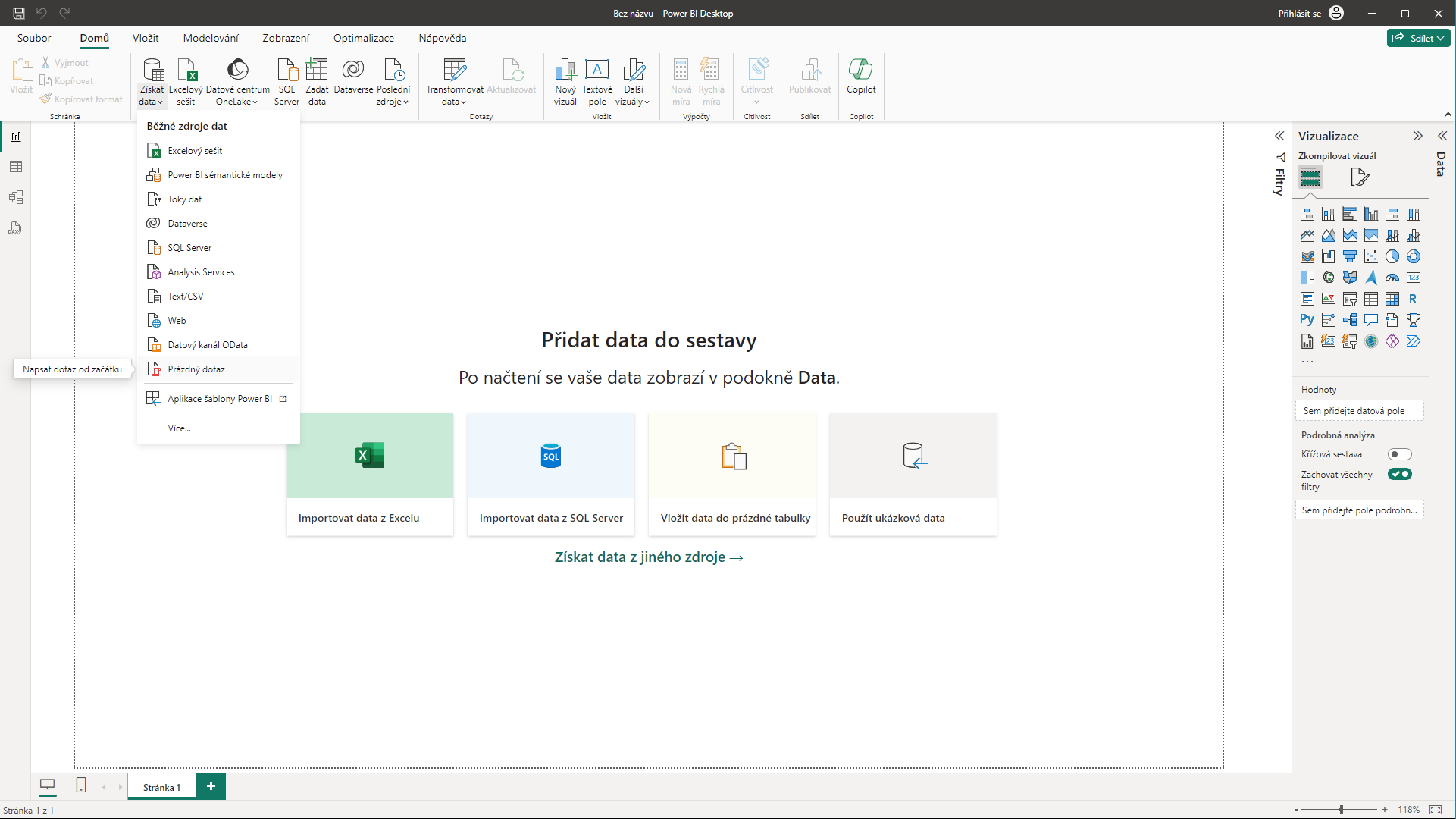
Task: Select the donut chart visual icon
Action: (1414, 256)
